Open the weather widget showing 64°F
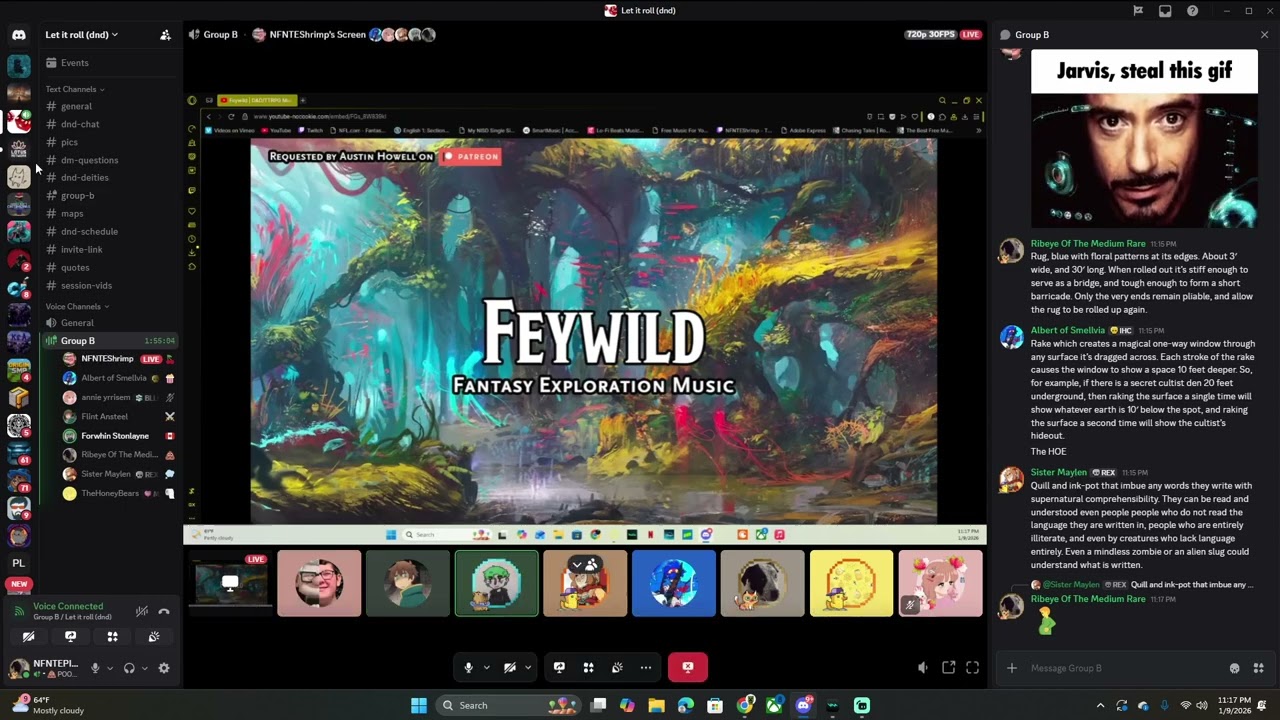1280x720 pixels. coord(48,705)
